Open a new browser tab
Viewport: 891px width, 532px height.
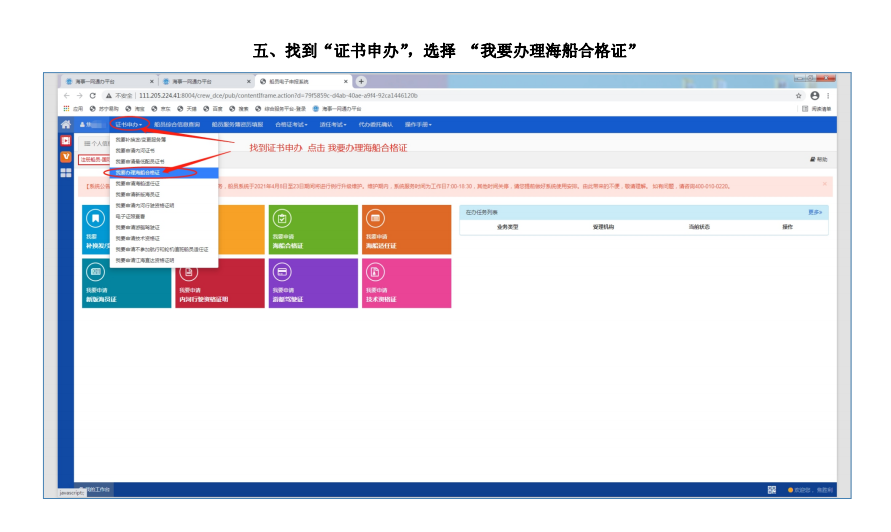tap(361, 81)
